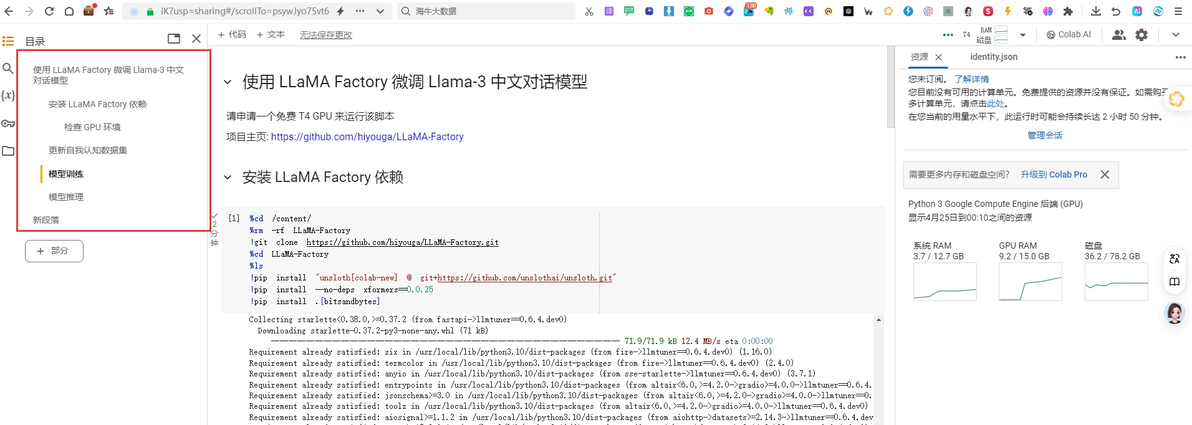Select 模型训练 in table of contents
The width and height of the screenshot is (1192, 425).
(x=66, y=173)
